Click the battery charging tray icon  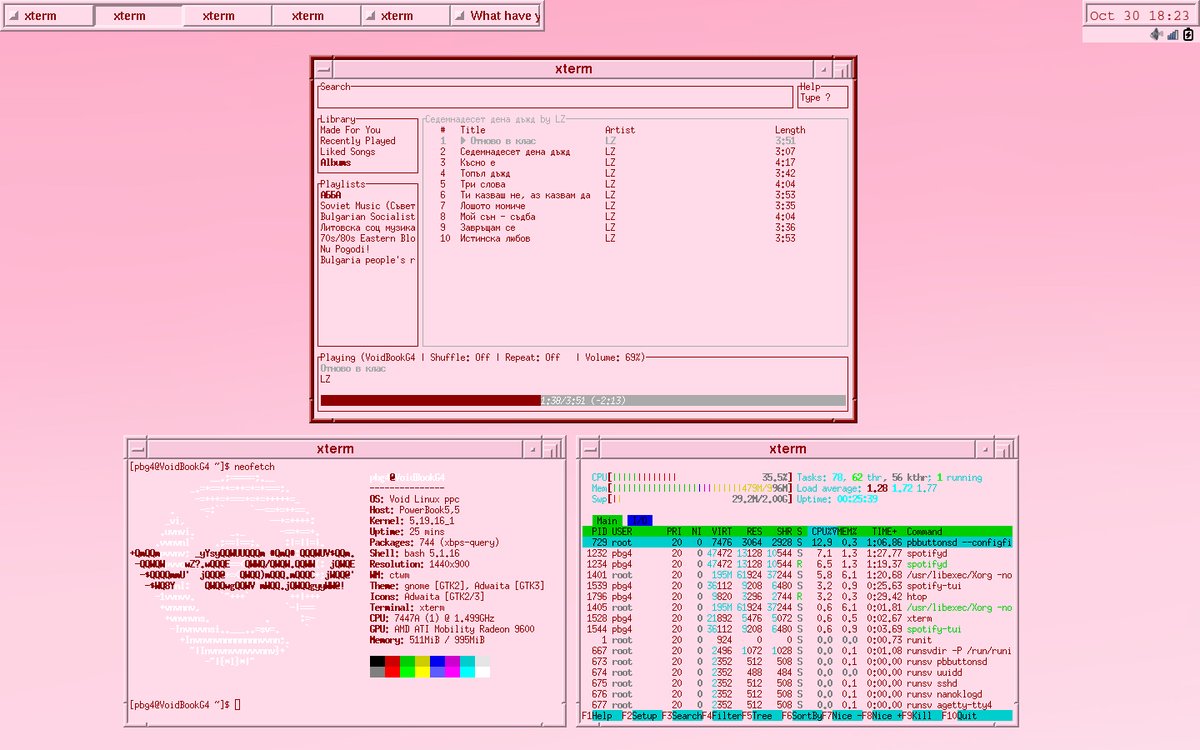[1188, 34]
